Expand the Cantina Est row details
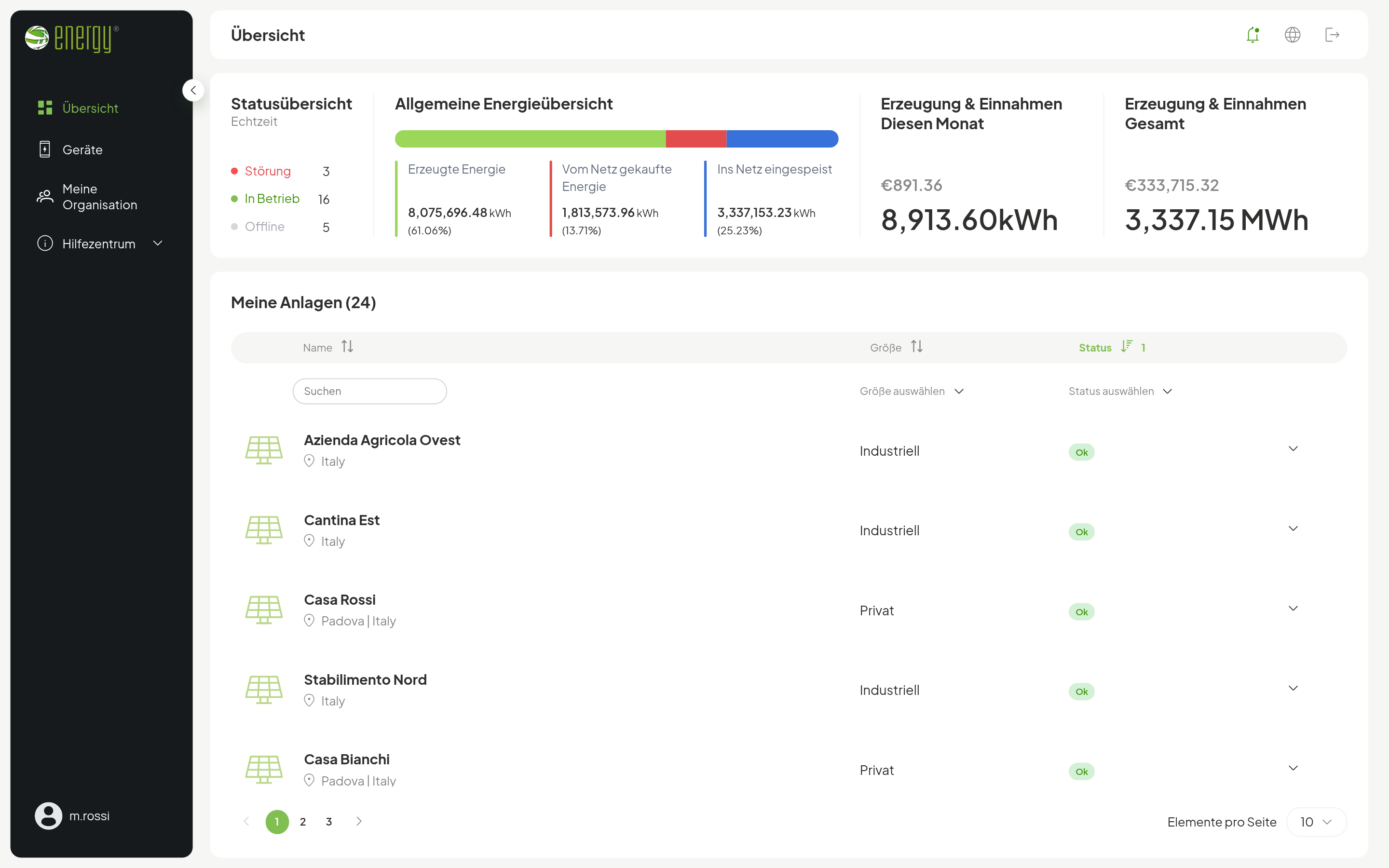1389x868 pixels. (1293, 528)
